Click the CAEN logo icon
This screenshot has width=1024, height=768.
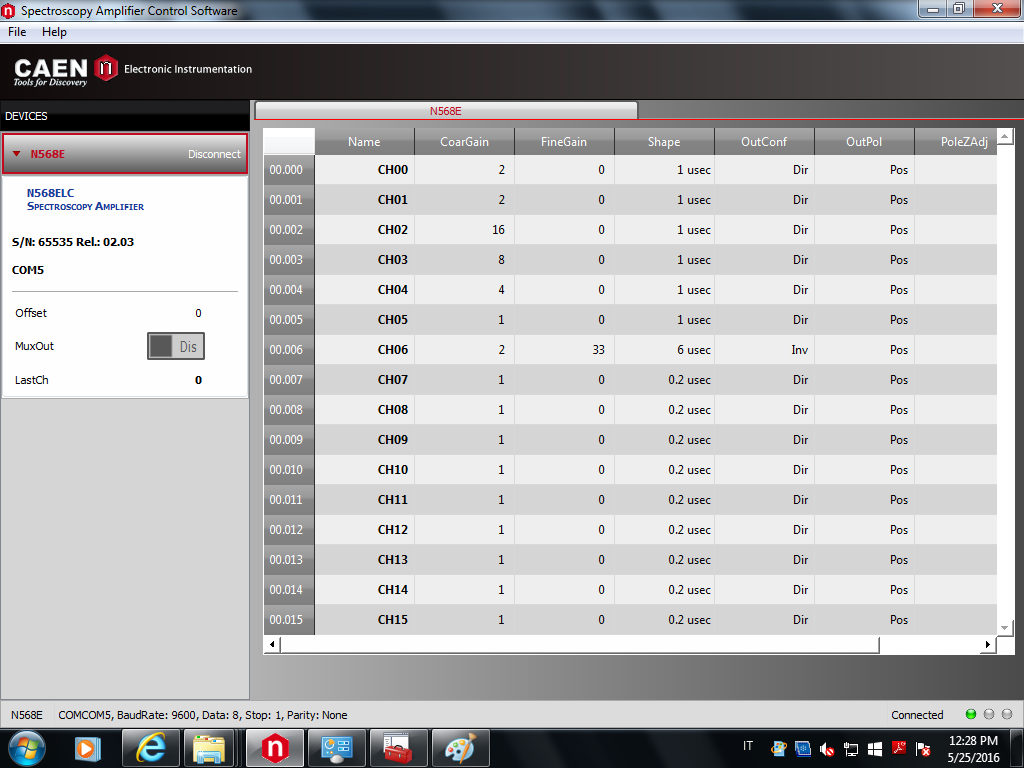[106, 68]
